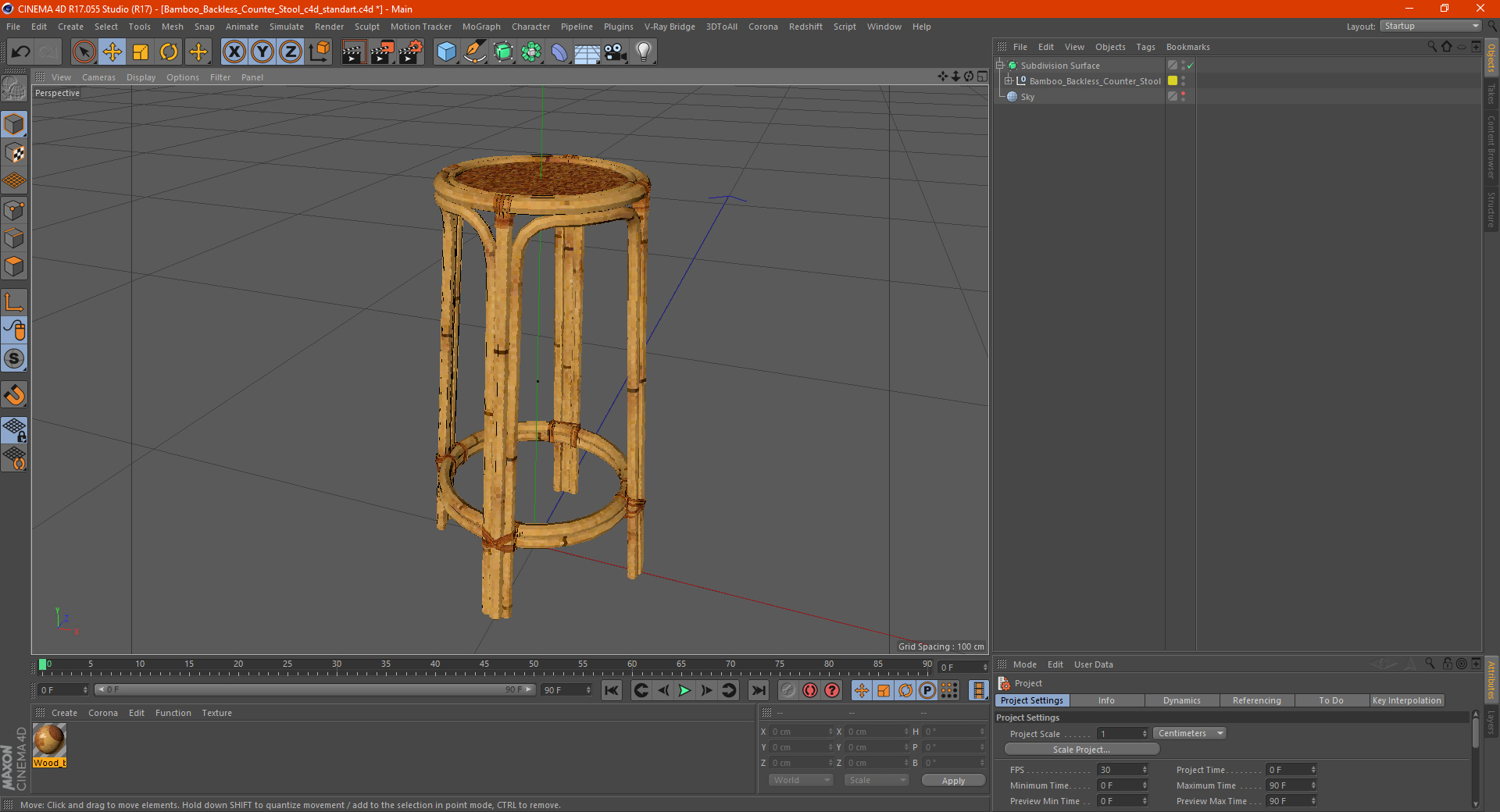Activate the Scale tool

coord(141,52)
